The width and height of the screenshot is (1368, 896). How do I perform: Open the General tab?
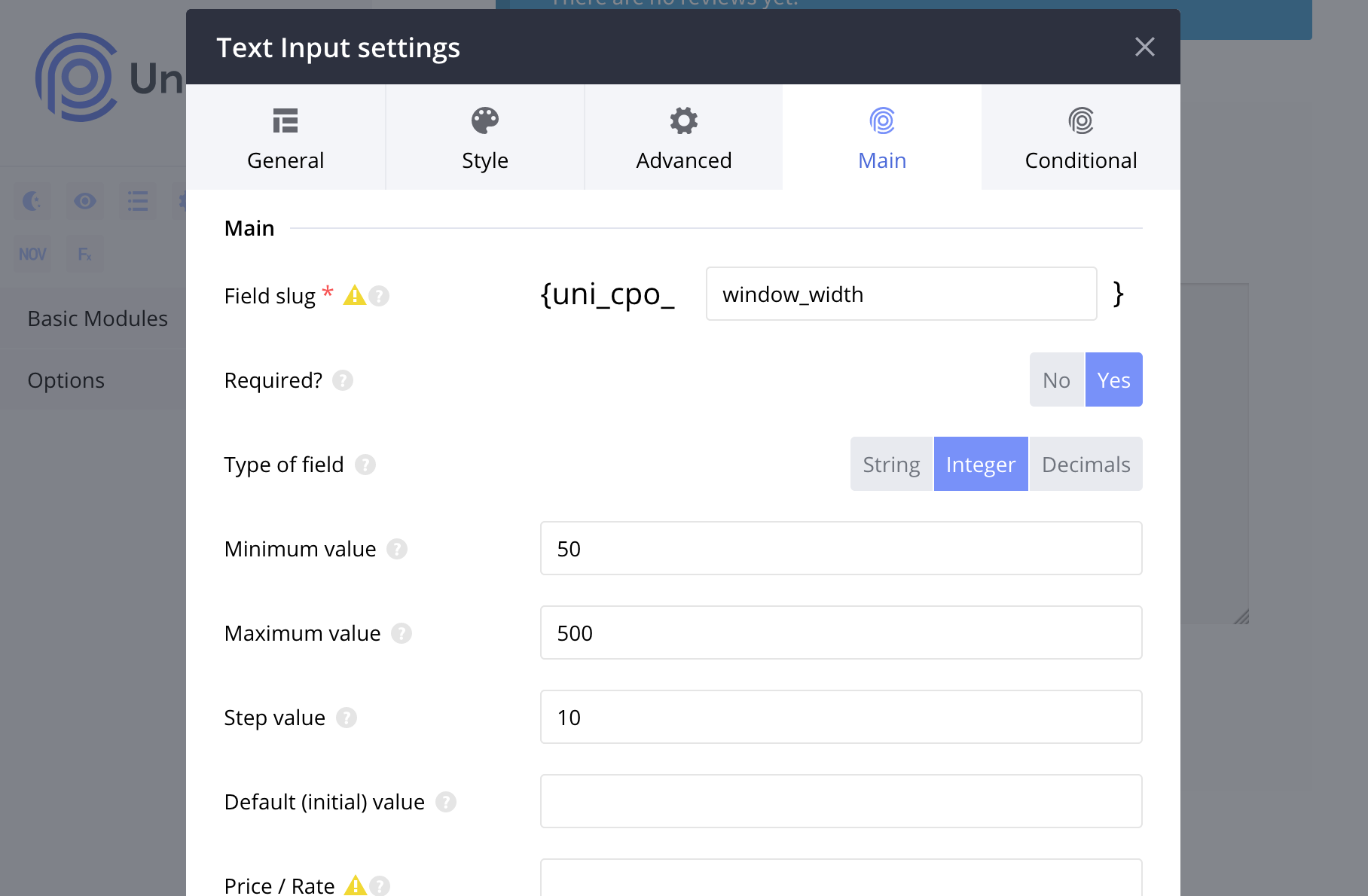(x=286, y=137)
